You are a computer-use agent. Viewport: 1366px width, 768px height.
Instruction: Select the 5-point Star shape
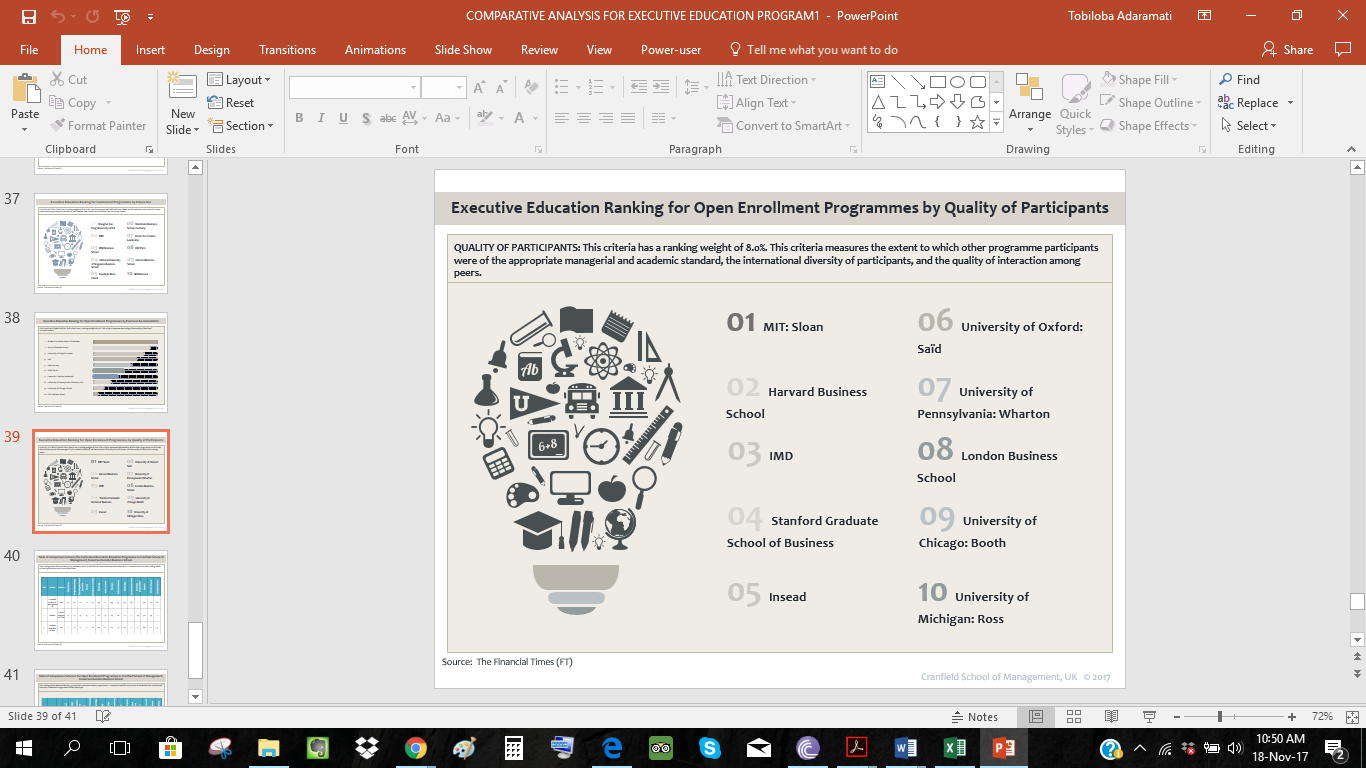[x=977, y=122]
